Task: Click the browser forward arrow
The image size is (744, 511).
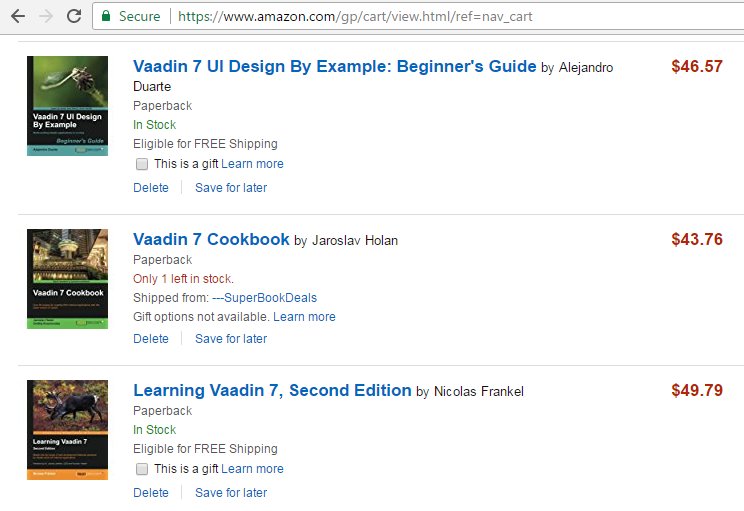Action: [x=46, y=16]
